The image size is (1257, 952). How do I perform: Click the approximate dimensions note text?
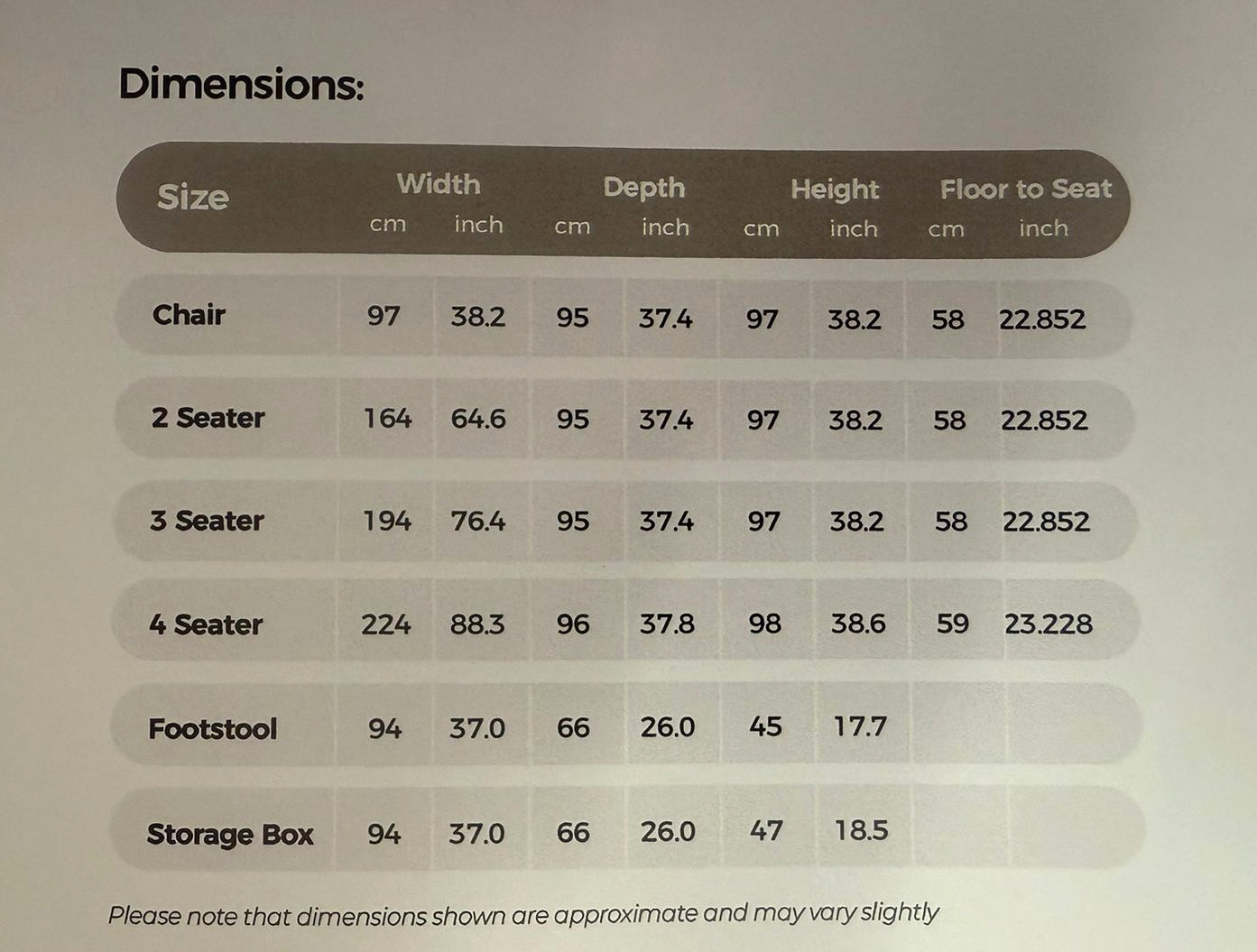[523, 915]
